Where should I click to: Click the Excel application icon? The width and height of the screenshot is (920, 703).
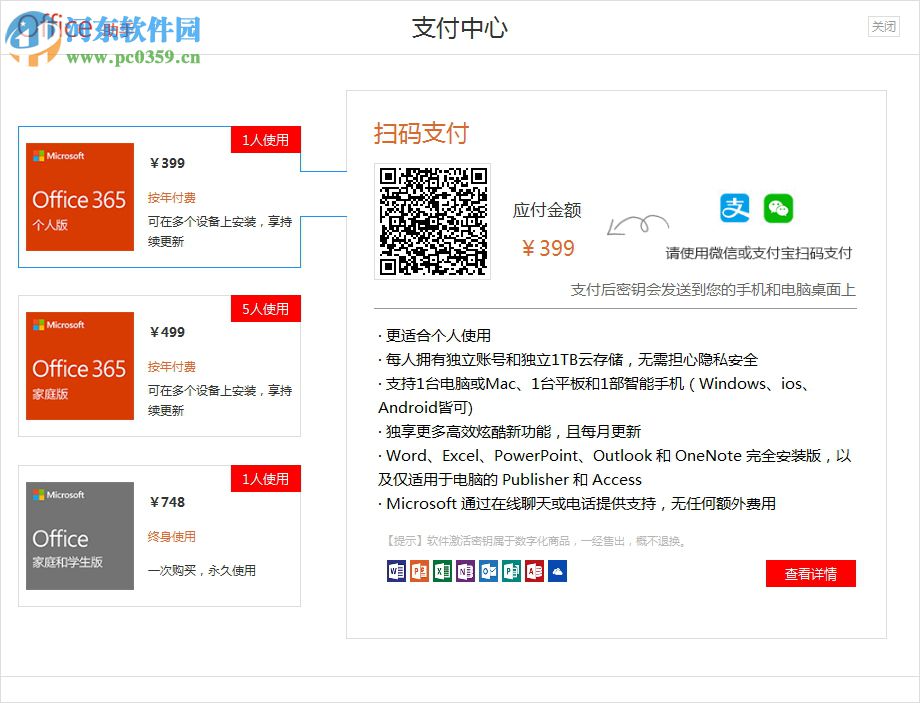(442, 571)
